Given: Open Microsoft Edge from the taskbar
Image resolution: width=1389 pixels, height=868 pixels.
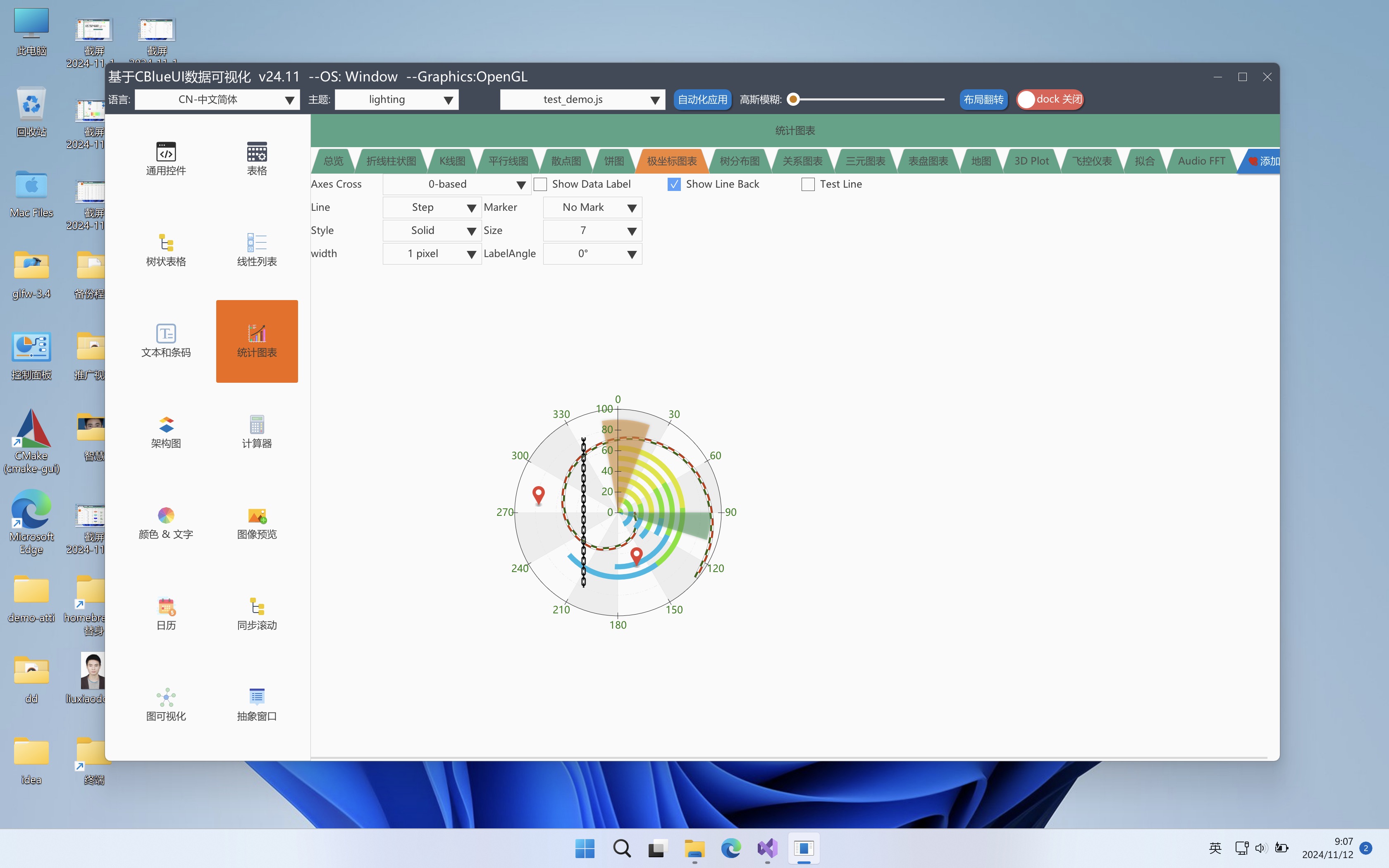Looking at the screenshot, I should [x=730, y=848].
